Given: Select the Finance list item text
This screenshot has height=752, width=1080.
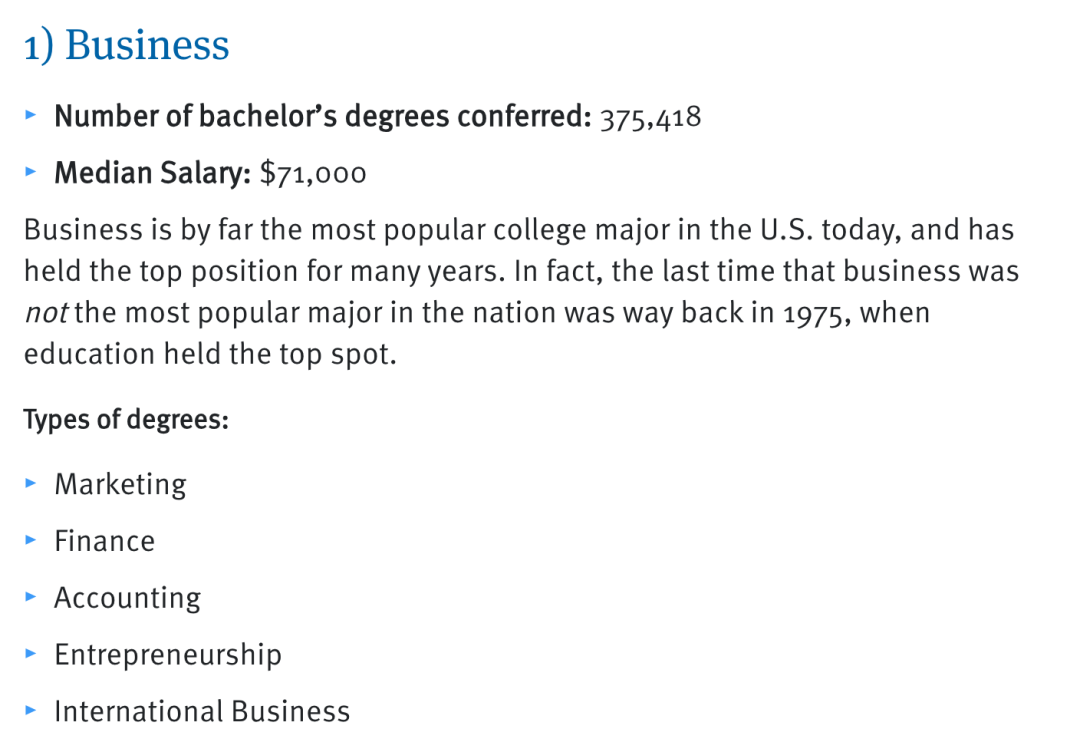Looking at the screenshot, I should (x=105, y=542).
